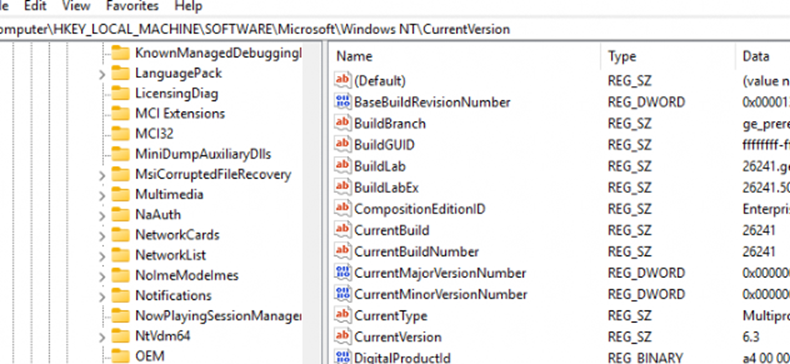Select the NoImeModeImes tree key
790x364 pixels.
(x=186, y=276)
